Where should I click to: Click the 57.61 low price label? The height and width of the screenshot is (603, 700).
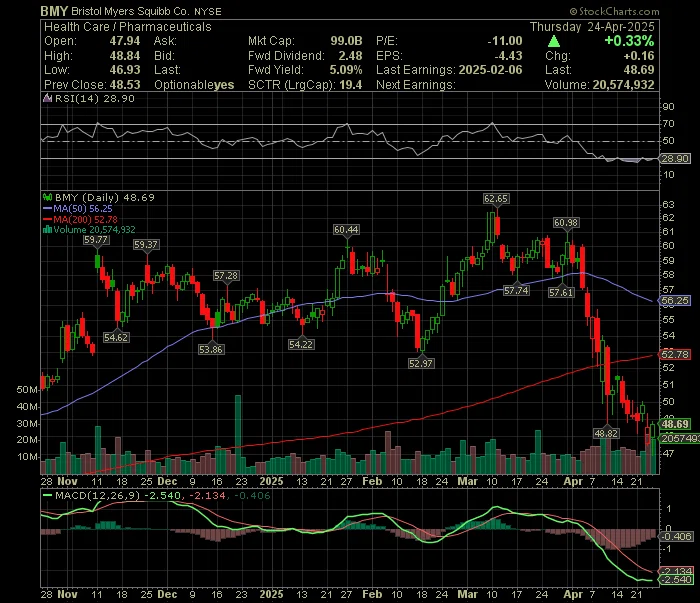pos(561,293)
